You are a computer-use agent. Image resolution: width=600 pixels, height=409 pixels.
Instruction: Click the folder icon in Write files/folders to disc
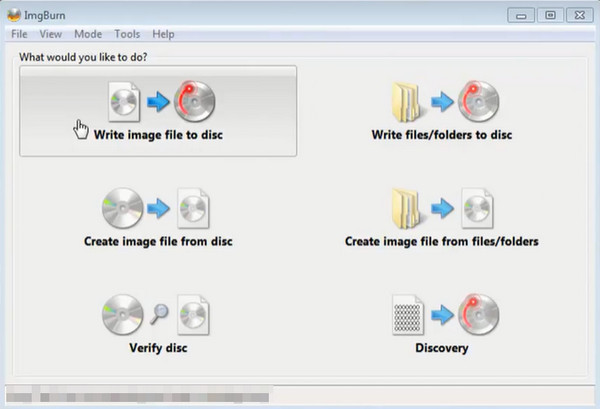[x=409, y=102]
